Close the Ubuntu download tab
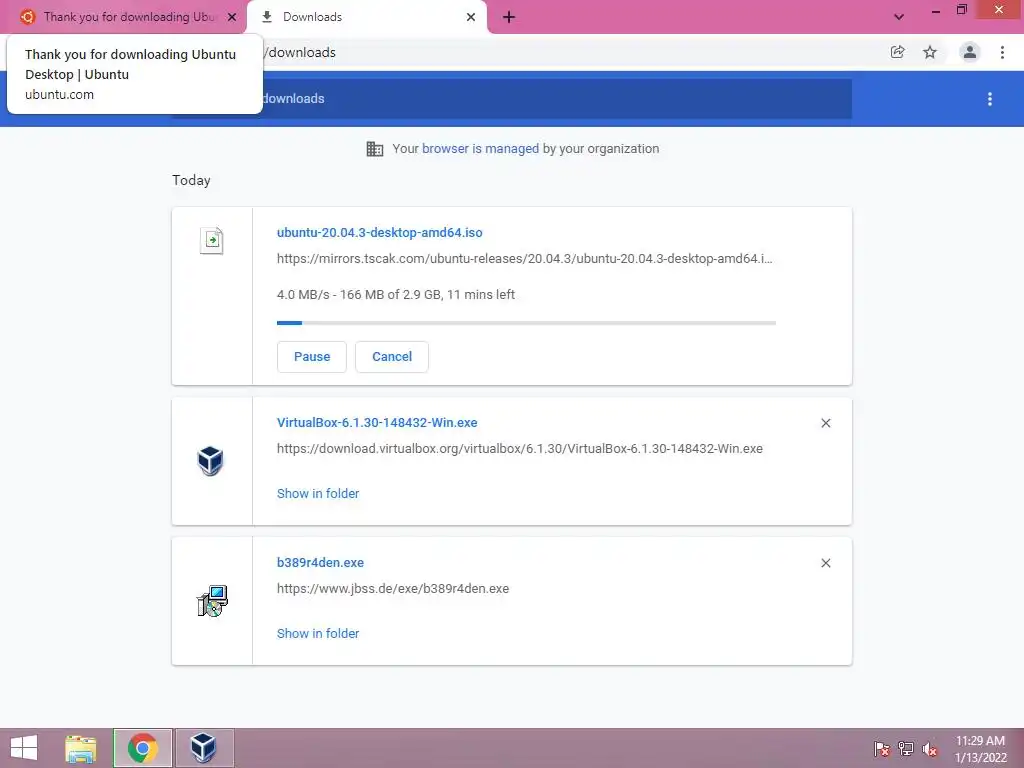1024x768 pixels. coord(232,17)
